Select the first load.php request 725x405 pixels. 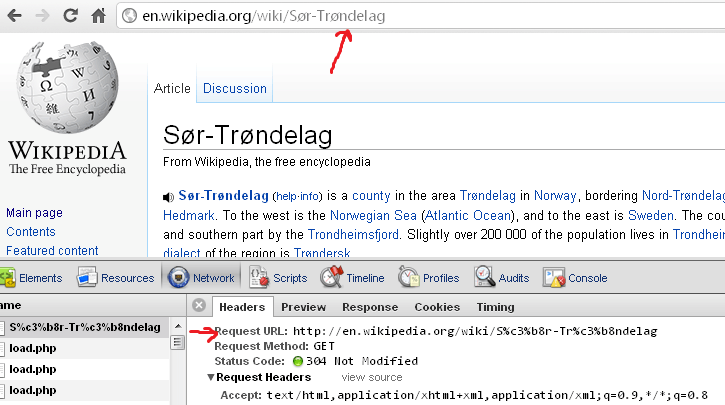point(85,348)
